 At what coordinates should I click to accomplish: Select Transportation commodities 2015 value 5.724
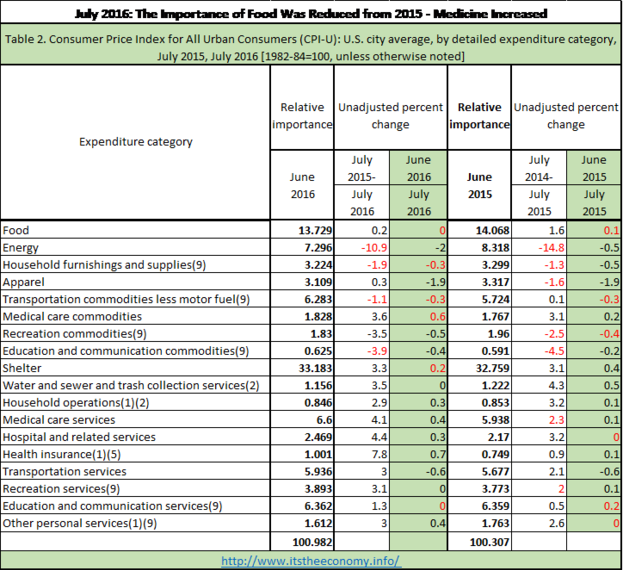pos(495,299)
